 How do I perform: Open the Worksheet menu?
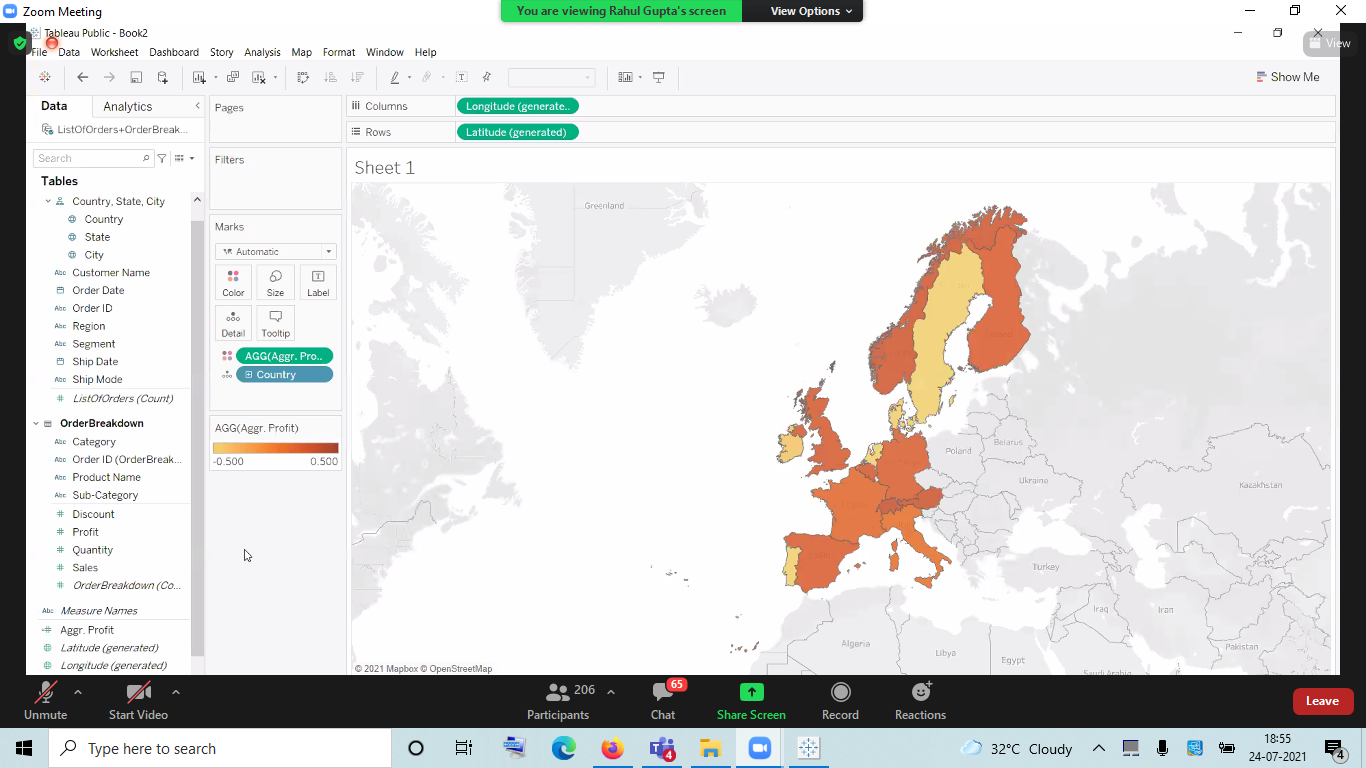coord(114,52)
